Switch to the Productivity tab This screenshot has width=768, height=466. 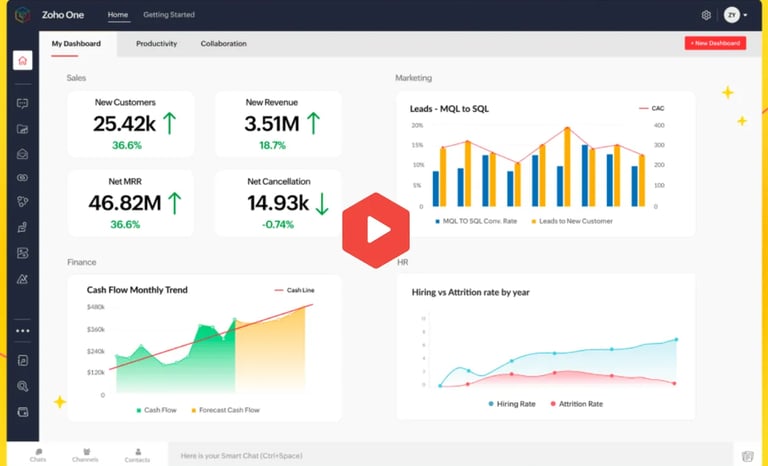click(156, 44)
